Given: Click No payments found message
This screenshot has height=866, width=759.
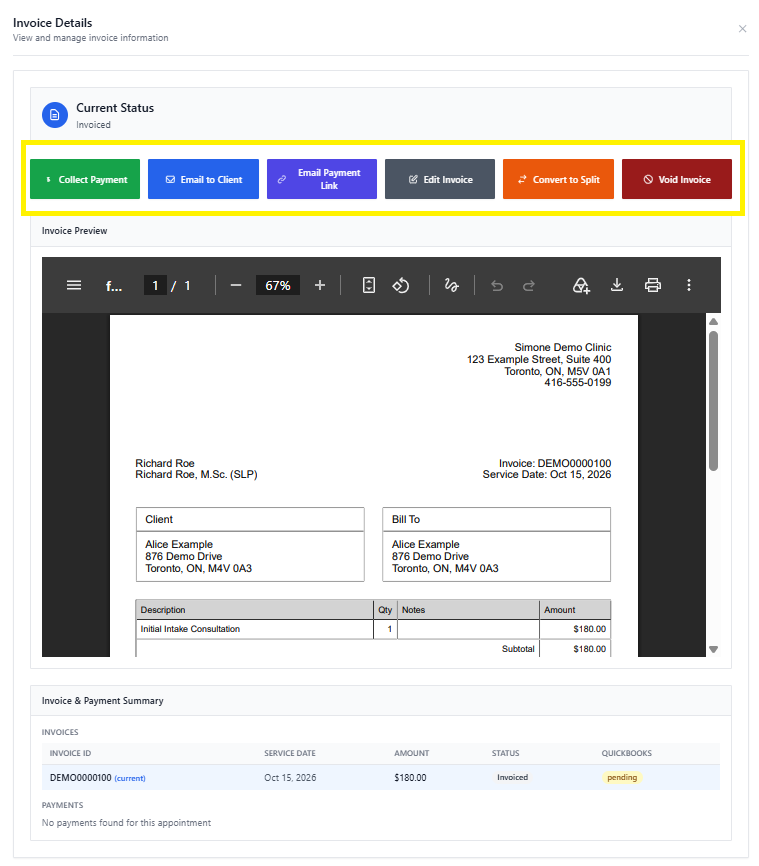Looking at the screenshot, I should [126, 823].
